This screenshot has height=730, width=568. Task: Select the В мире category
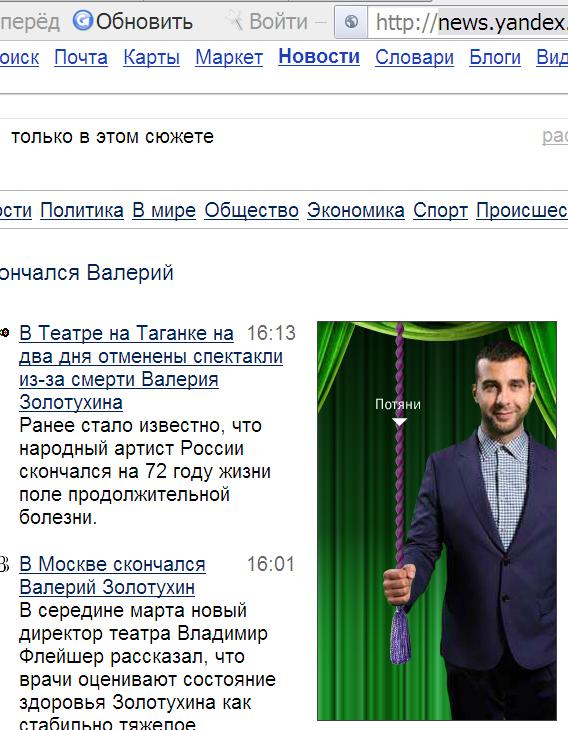164,210
